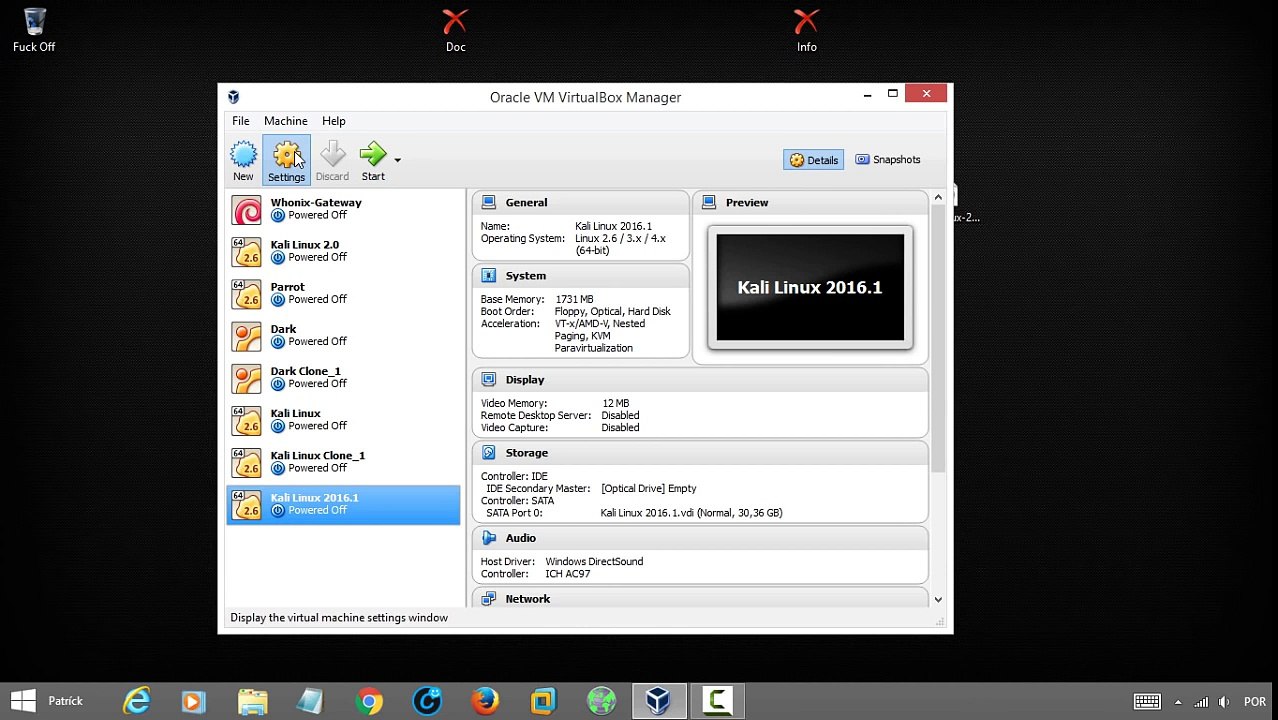Open Google Chrome from taskbar
Viewport: 1278px width, 720px height.
click(x=369, y=701)
